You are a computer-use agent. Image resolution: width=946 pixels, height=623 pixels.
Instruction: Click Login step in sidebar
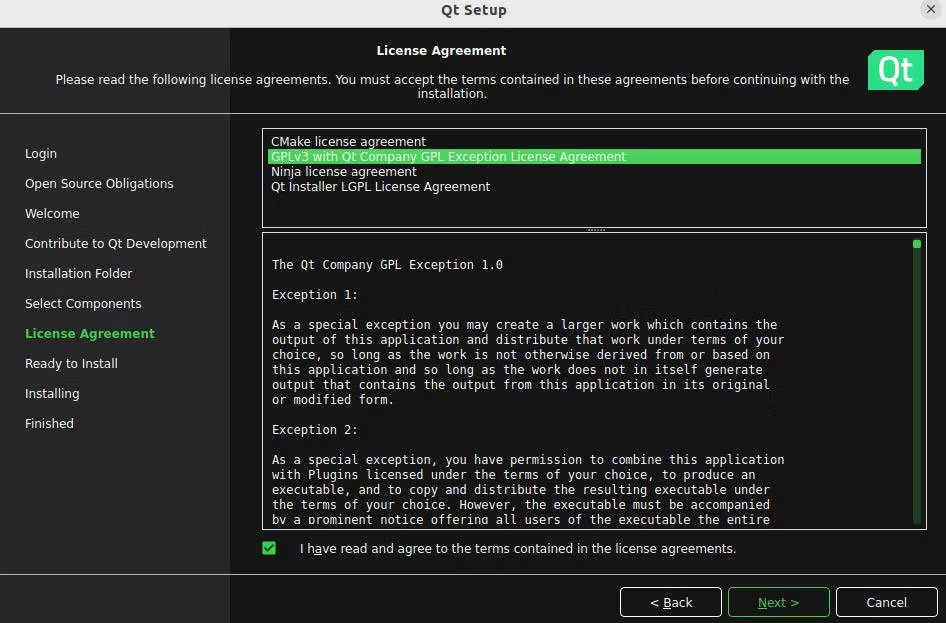(x=41, y=154)
